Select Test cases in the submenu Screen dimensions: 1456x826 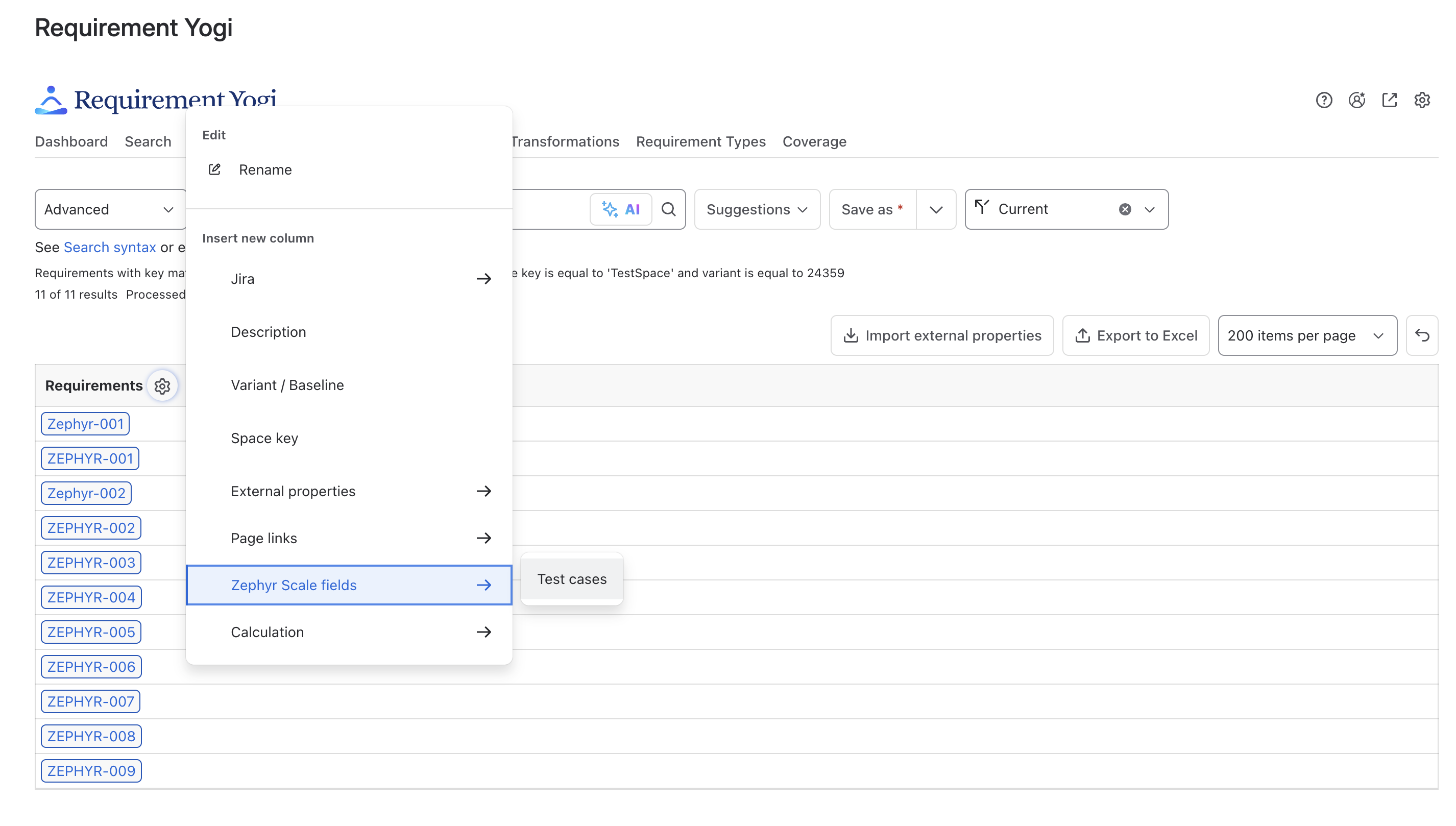tap(572, 579)
